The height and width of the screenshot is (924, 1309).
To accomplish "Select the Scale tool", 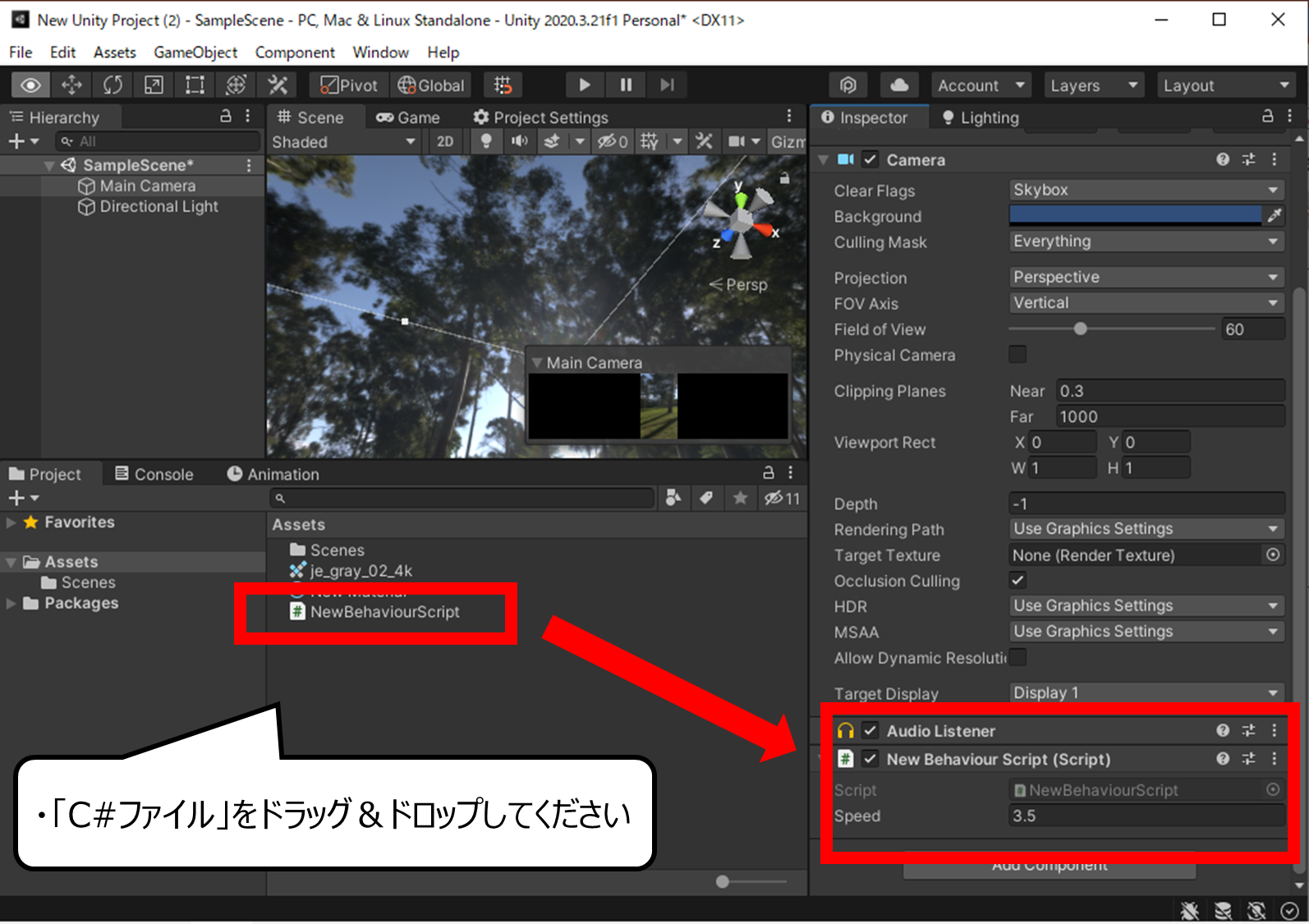I will [154, 85].
